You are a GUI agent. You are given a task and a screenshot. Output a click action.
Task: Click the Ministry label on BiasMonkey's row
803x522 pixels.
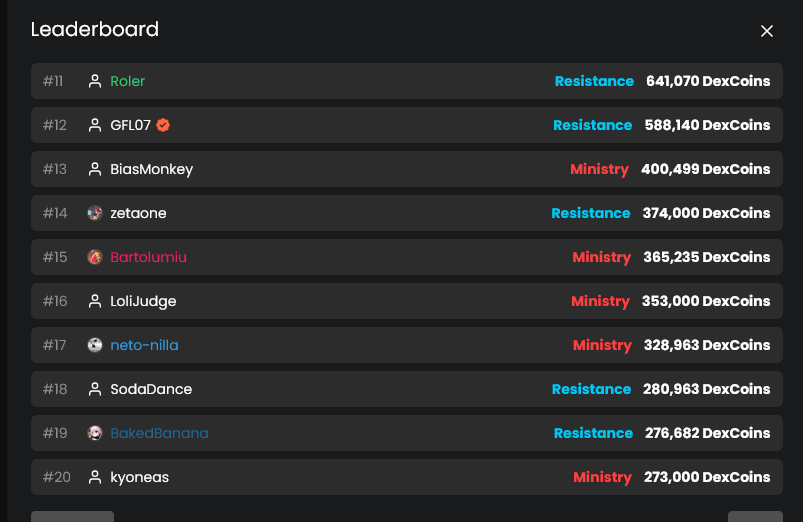click(x=599, y=169)
